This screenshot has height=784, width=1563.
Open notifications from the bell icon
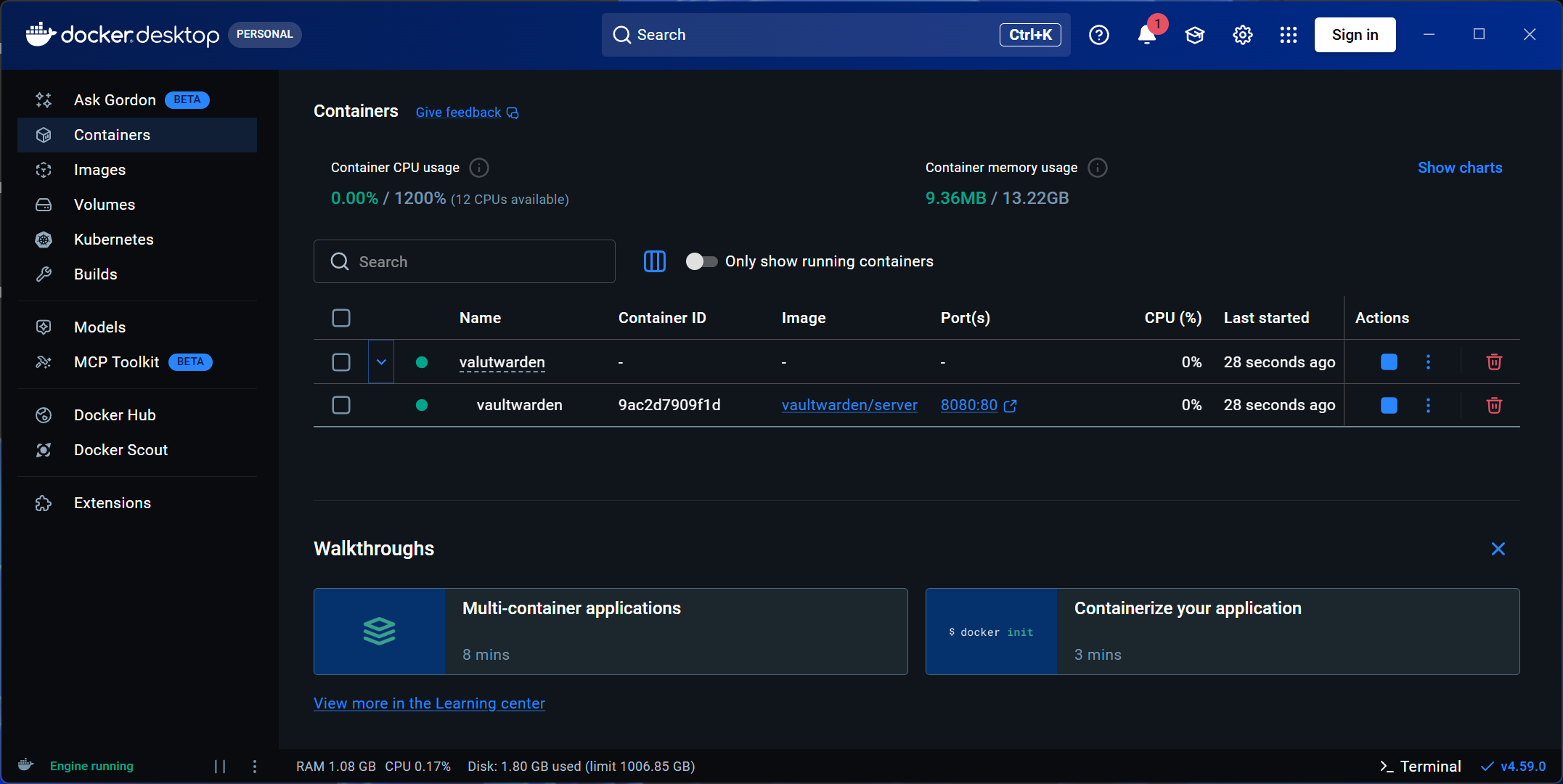pyautogui.click(x=1146, y=34)
